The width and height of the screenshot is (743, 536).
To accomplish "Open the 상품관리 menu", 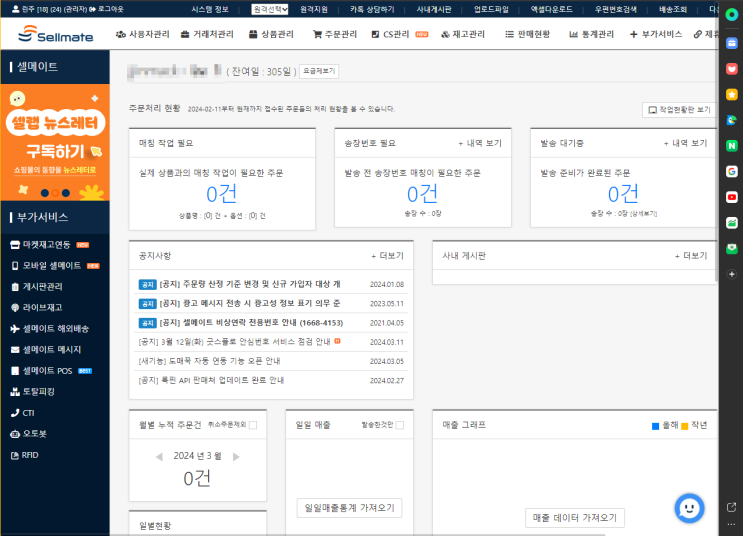I will tap(272, 34).
